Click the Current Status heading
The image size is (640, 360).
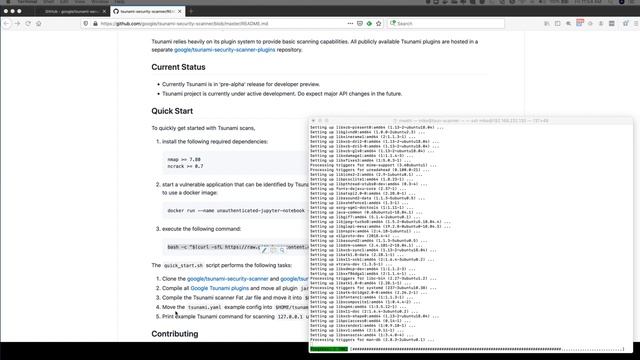(x=178, y=67)
